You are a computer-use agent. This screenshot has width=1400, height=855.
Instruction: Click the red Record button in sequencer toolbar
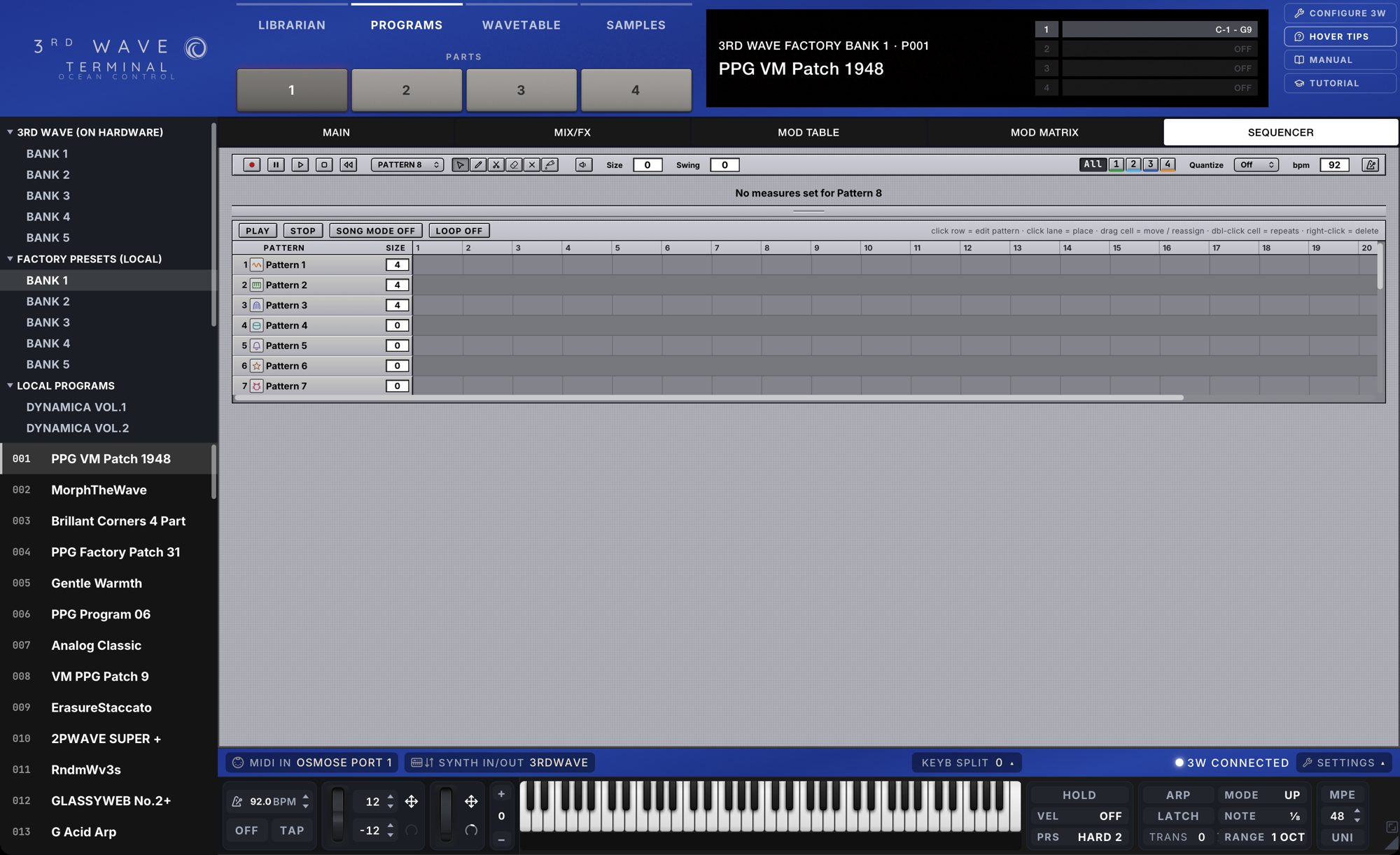tap(252, 165)
